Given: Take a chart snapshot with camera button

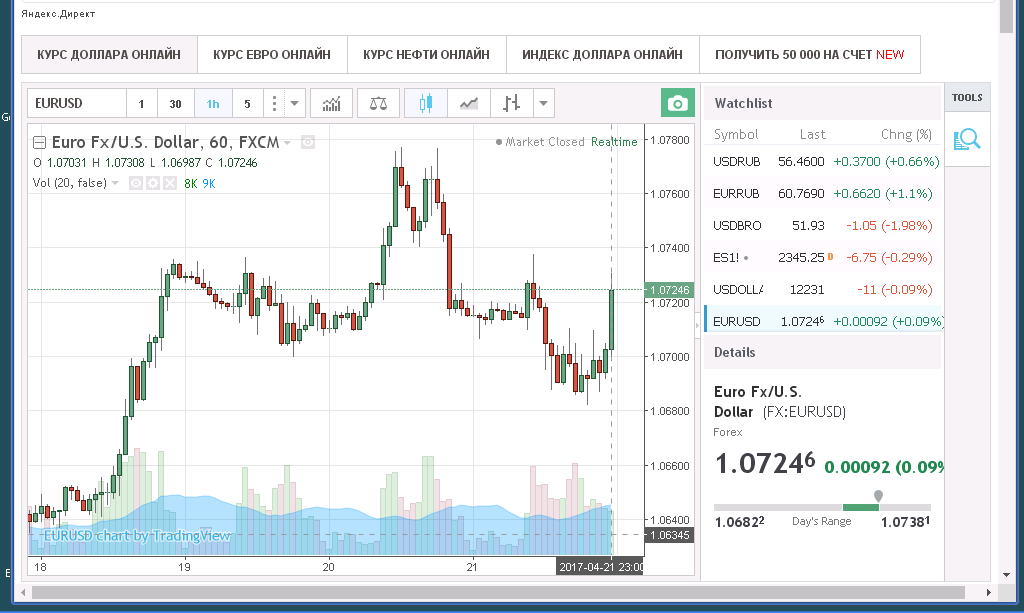Looking at the screenshot, I should pyautogui.click(x=677, y=103).
